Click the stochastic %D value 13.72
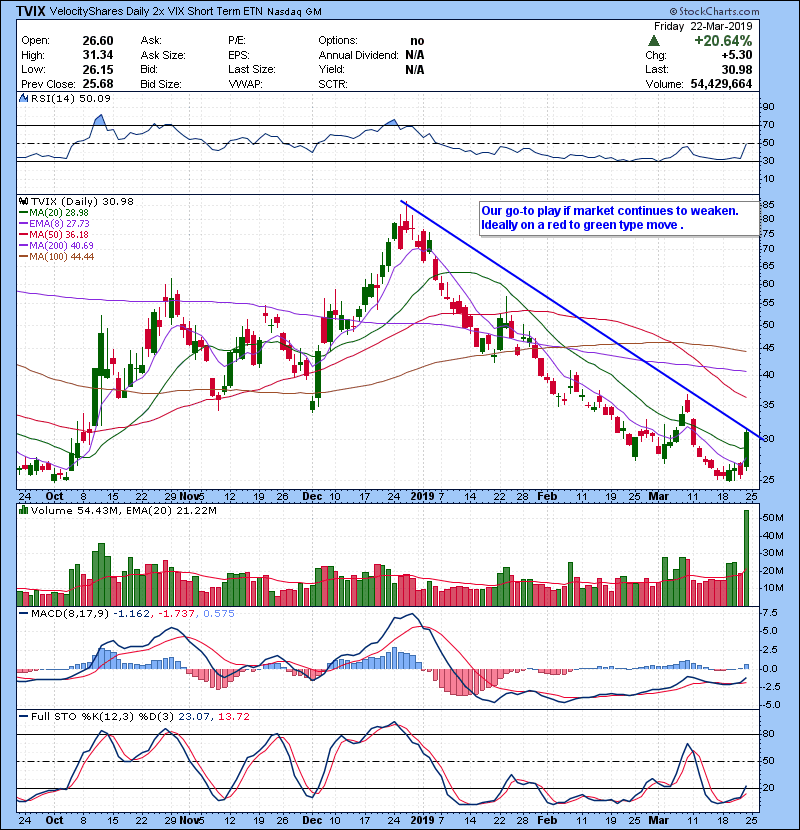800x830 pixels. click(233, 717)
